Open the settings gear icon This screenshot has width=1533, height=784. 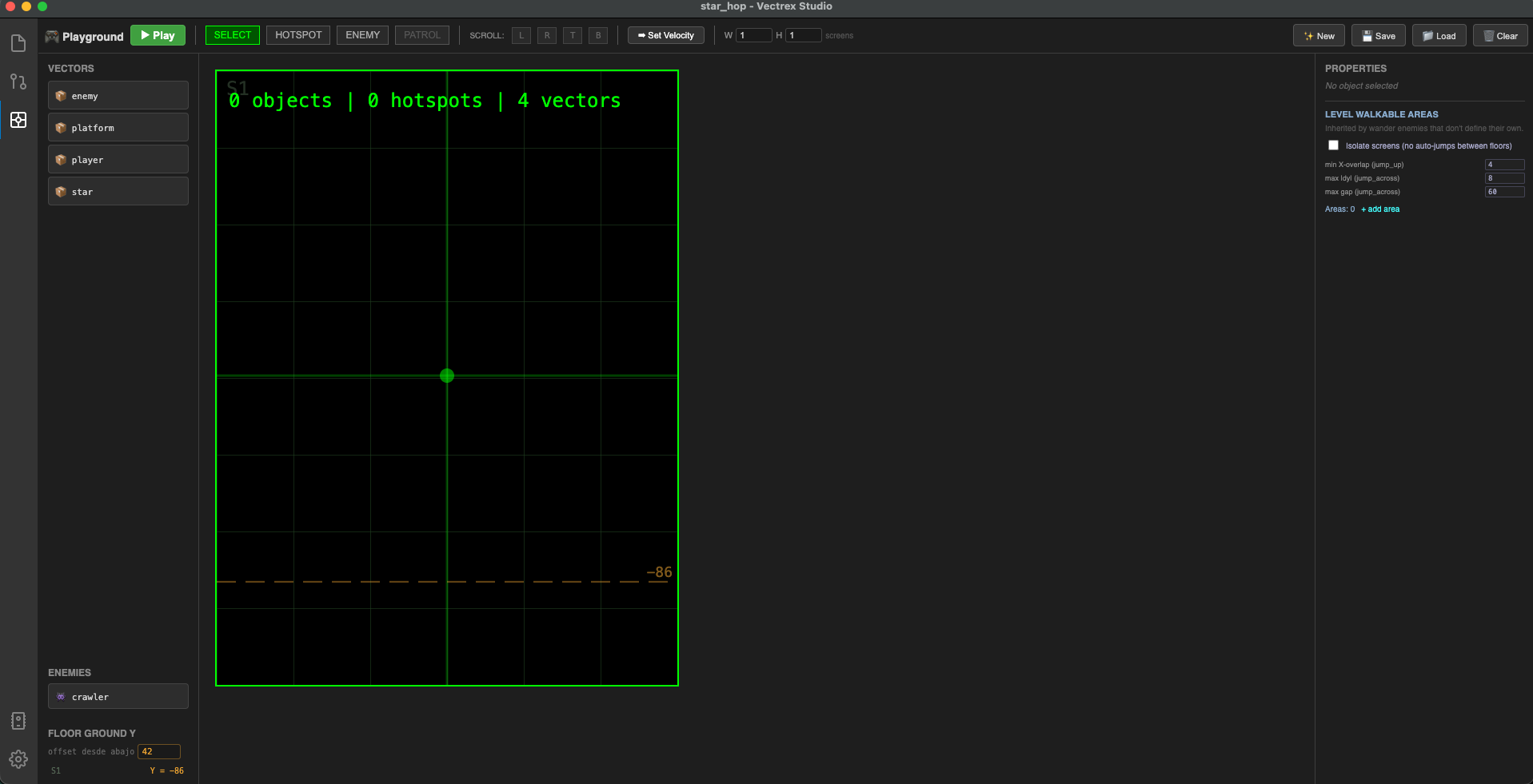(18, 759)
